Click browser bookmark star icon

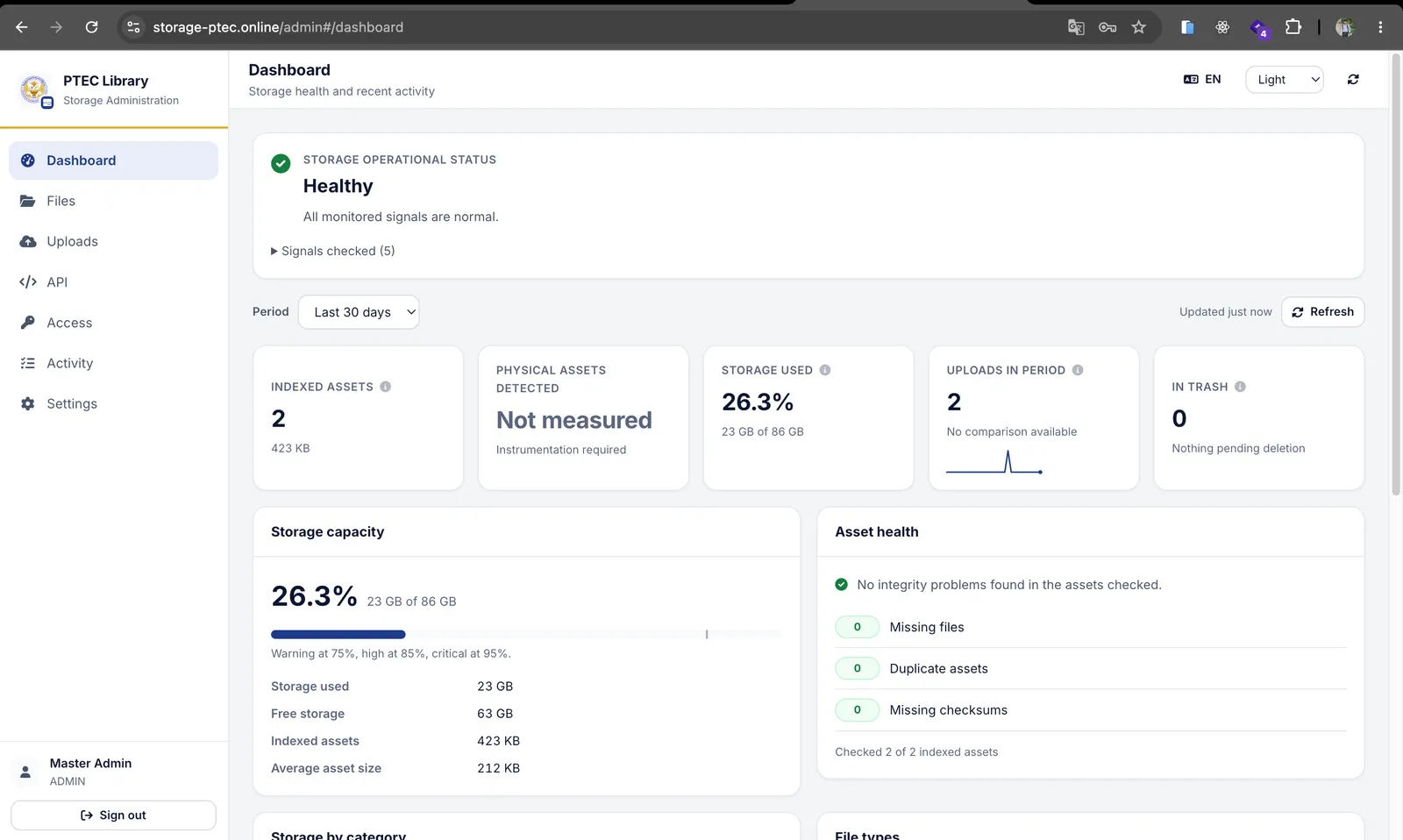[1138, 27]
